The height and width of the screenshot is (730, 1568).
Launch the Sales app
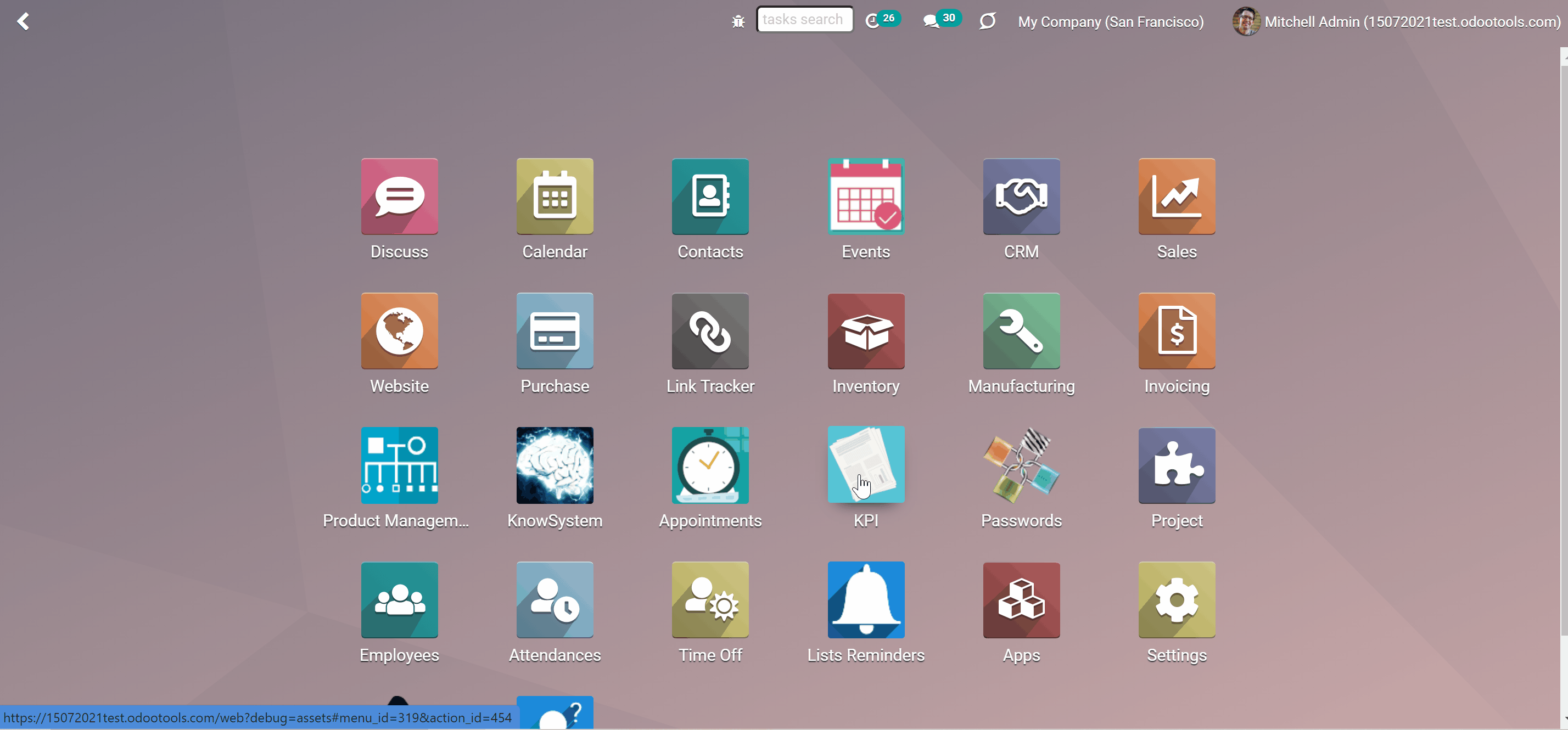(1177, 196)
